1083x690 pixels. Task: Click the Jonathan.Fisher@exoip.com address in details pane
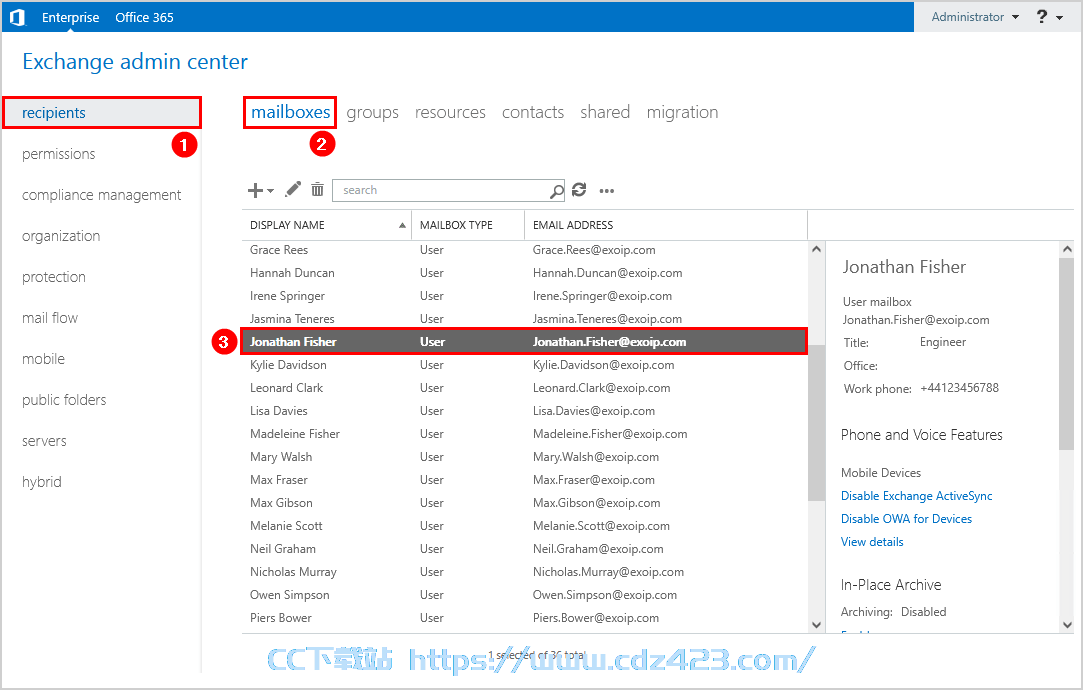point(916,320)
